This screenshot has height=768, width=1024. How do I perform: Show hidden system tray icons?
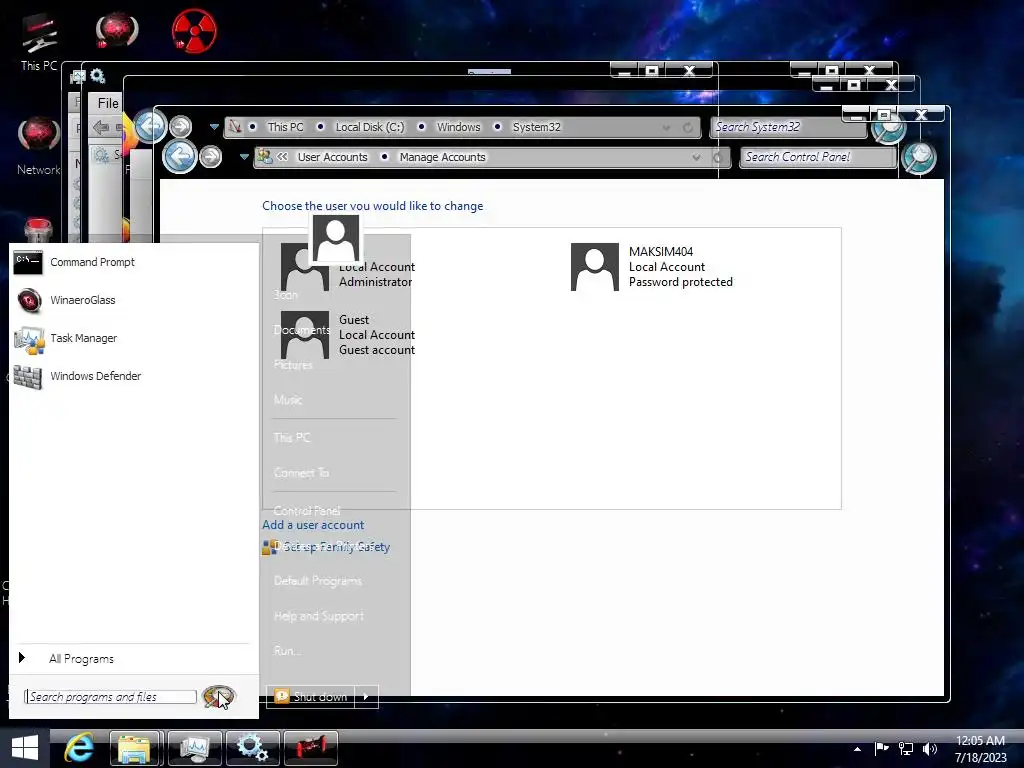pyautogui.click(x=857, y=749)
